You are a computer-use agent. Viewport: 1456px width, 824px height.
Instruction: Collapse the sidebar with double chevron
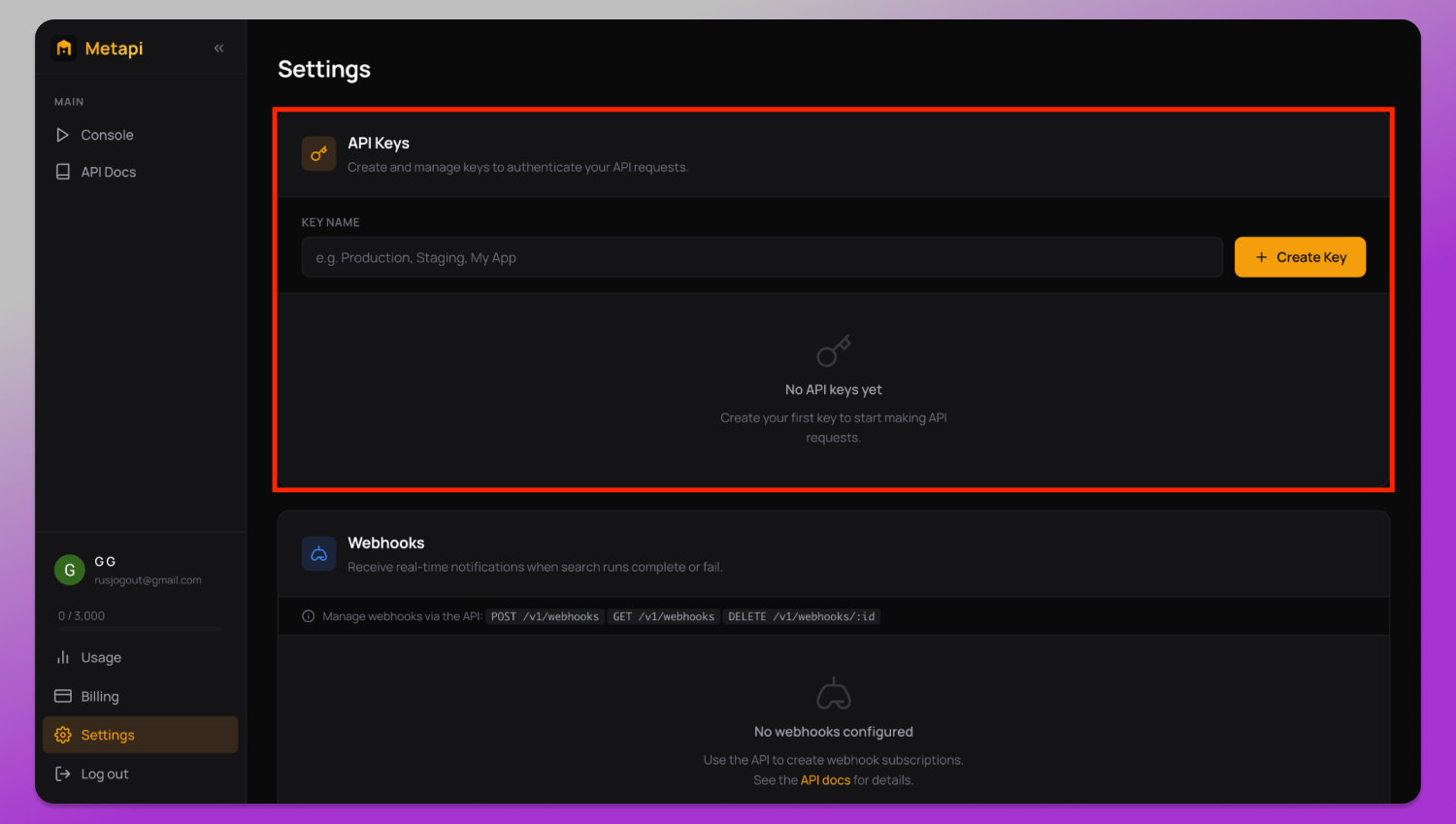point(219,49)
